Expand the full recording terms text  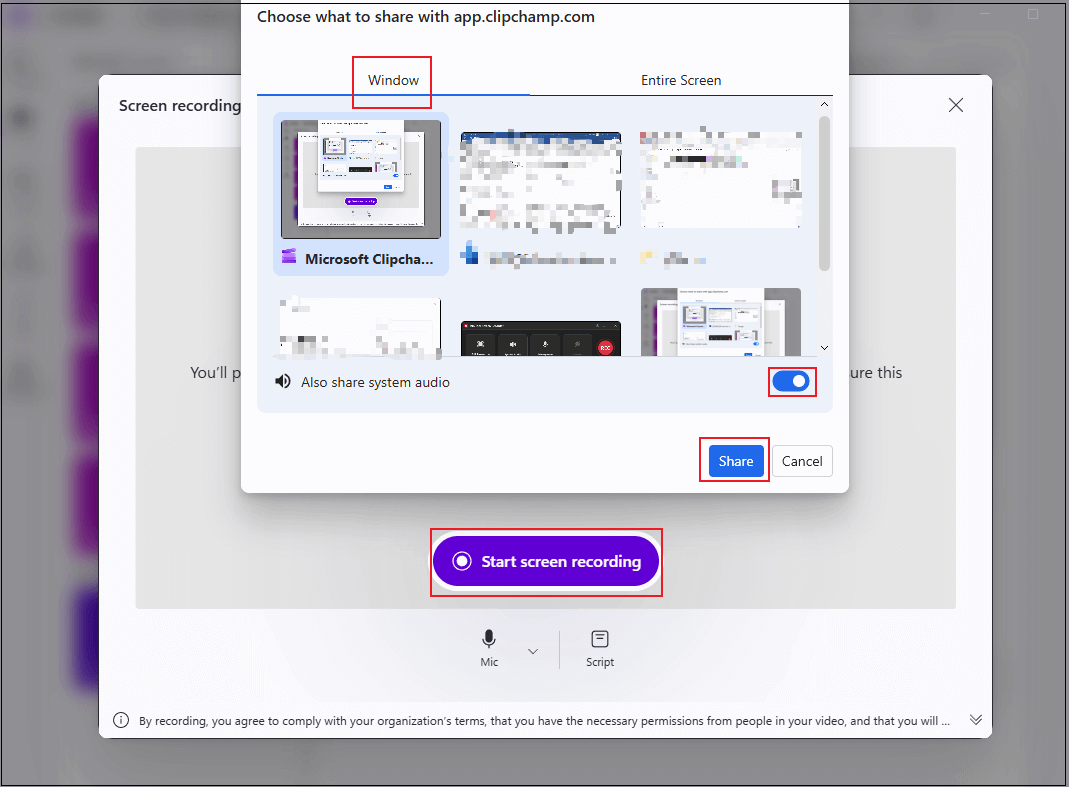tap(976, 719)
